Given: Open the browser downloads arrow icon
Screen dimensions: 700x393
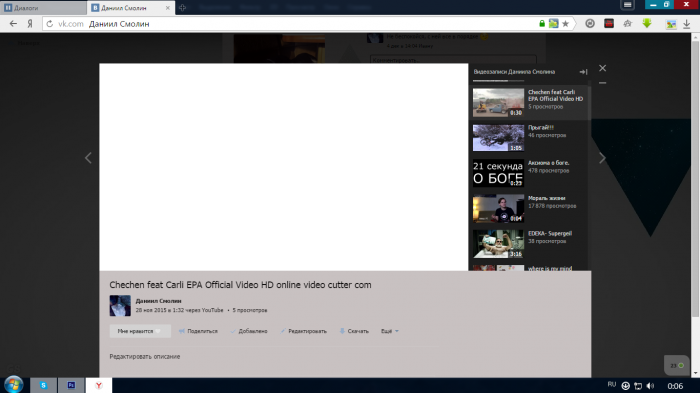Looking at the screenshot, I should coord(687,24).
